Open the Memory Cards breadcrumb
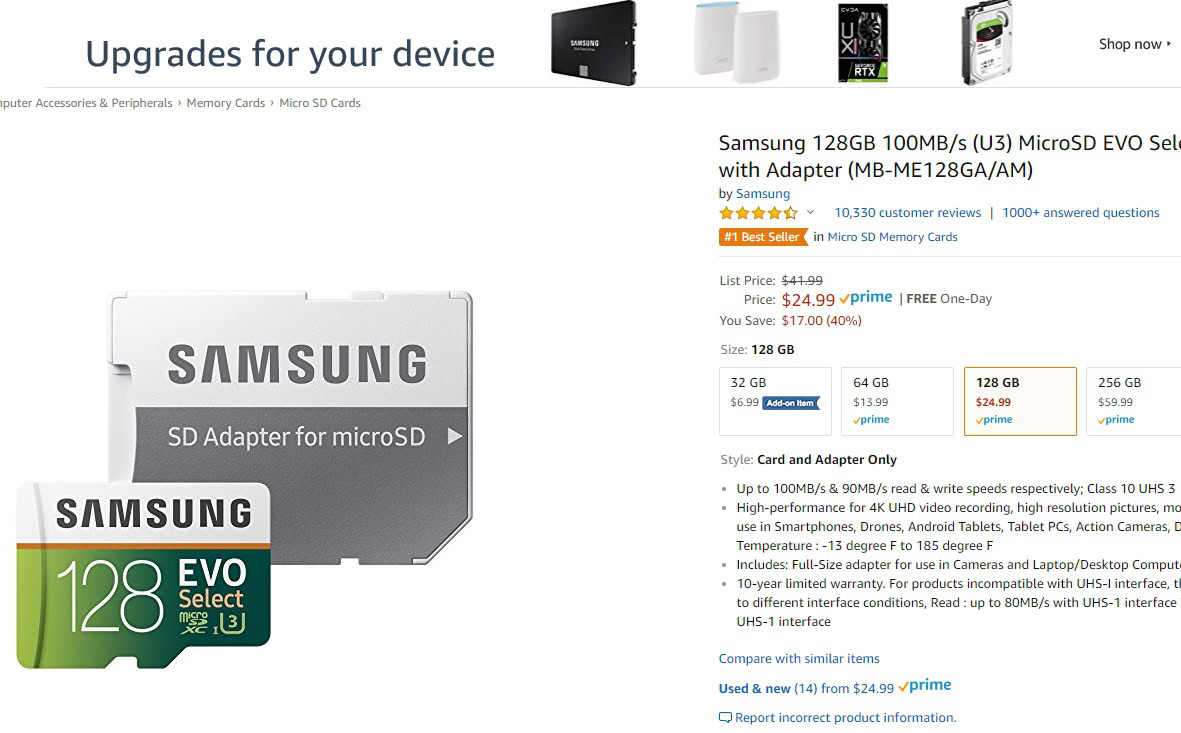The image size is (1181, 733). pyautogui.click(x=226, y=103)
